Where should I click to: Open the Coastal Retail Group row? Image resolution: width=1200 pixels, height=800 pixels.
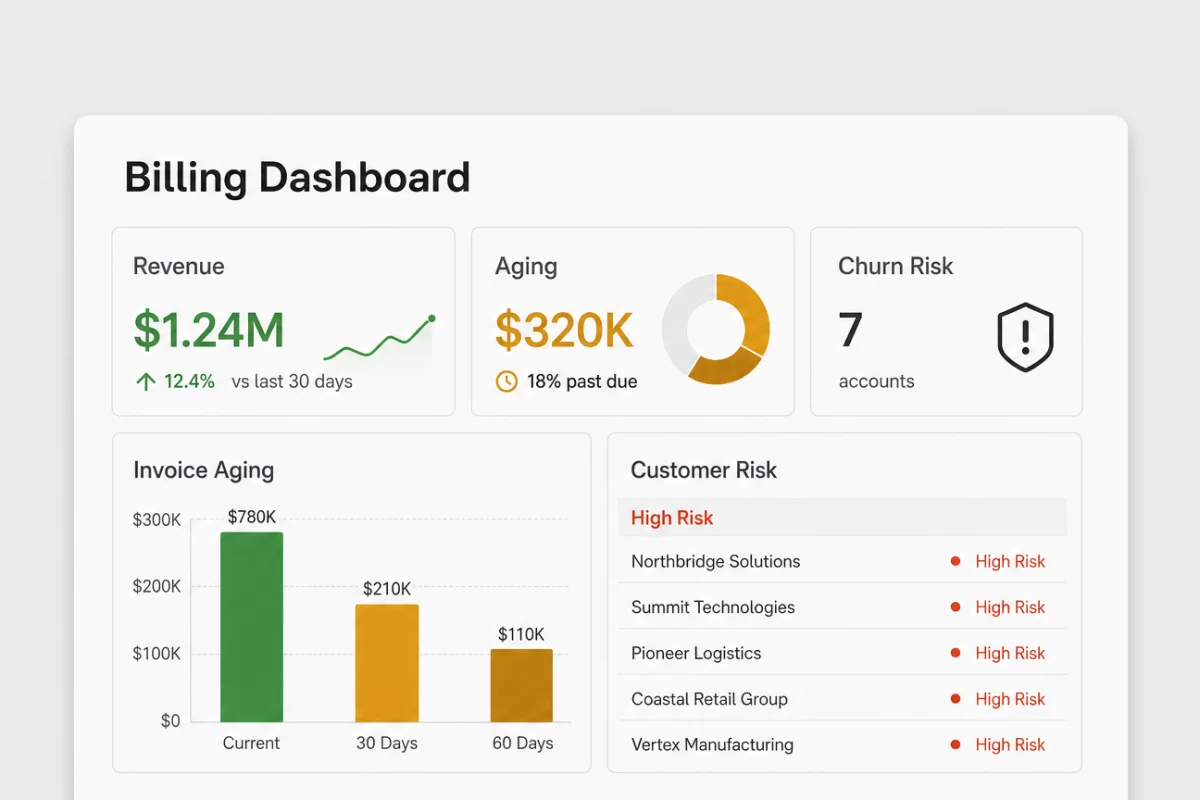coord(842,699)
